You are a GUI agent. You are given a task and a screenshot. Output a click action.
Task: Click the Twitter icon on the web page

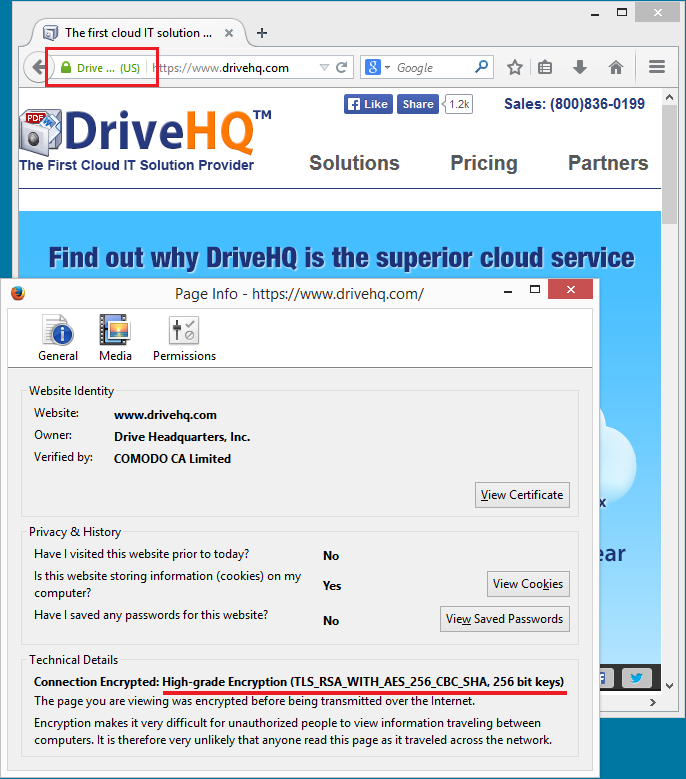[636, 678]
